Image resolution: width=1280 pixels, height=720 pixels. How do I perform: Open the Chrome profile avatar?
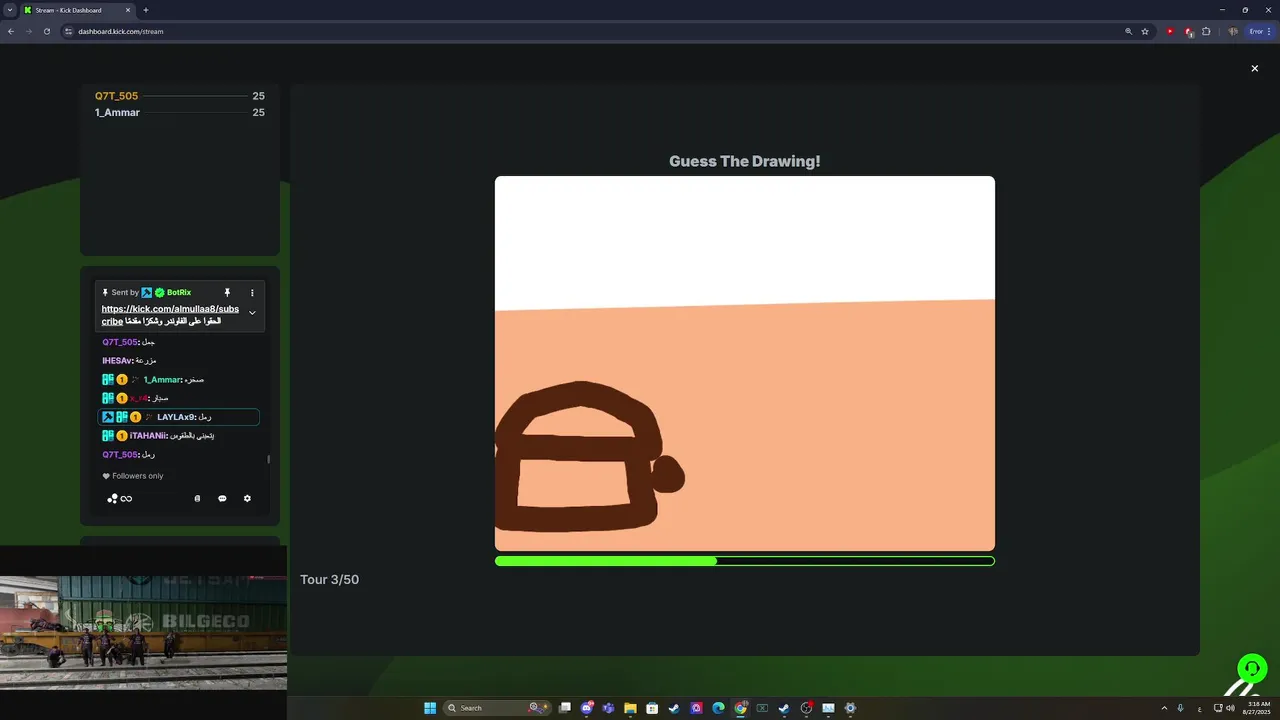(1233, 31)
